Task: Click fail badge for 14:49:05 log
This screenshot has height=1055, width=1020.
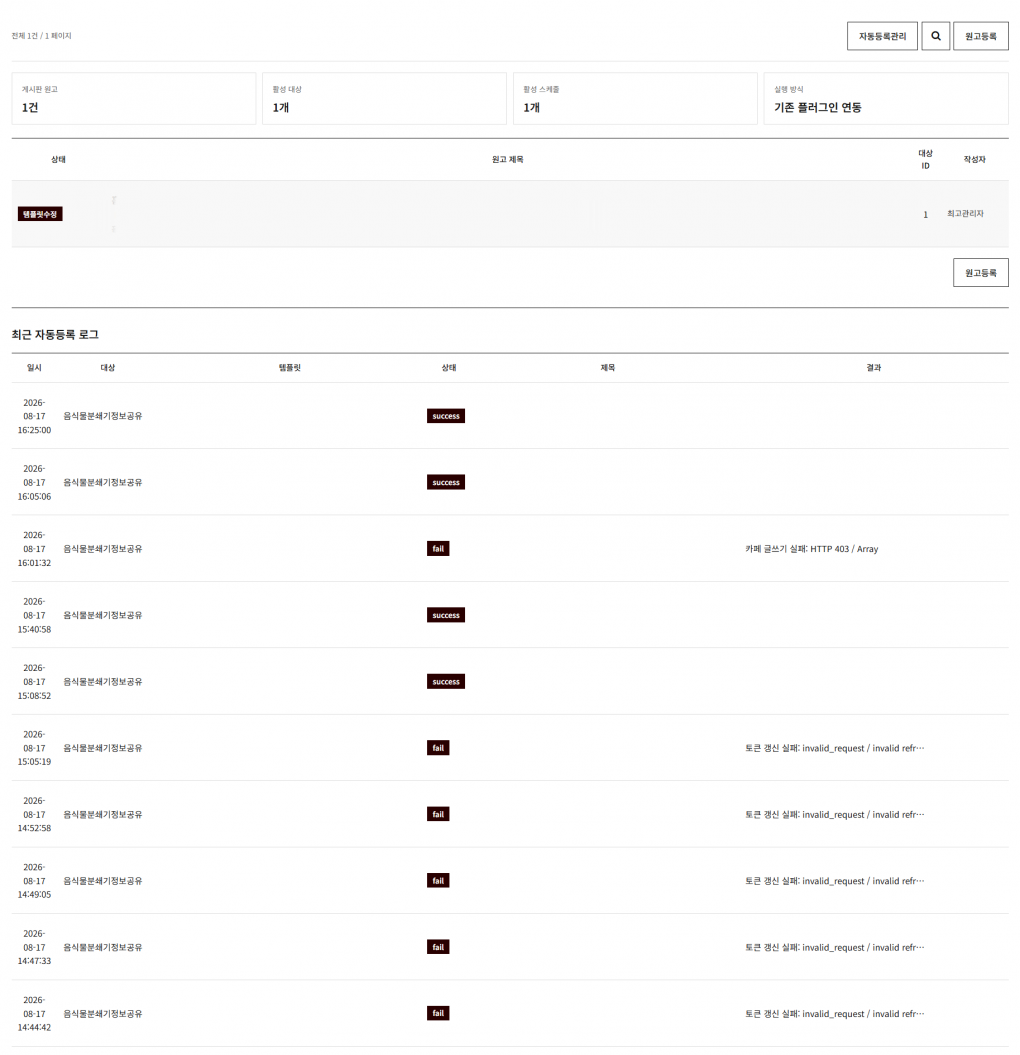Action: [438, 881]
